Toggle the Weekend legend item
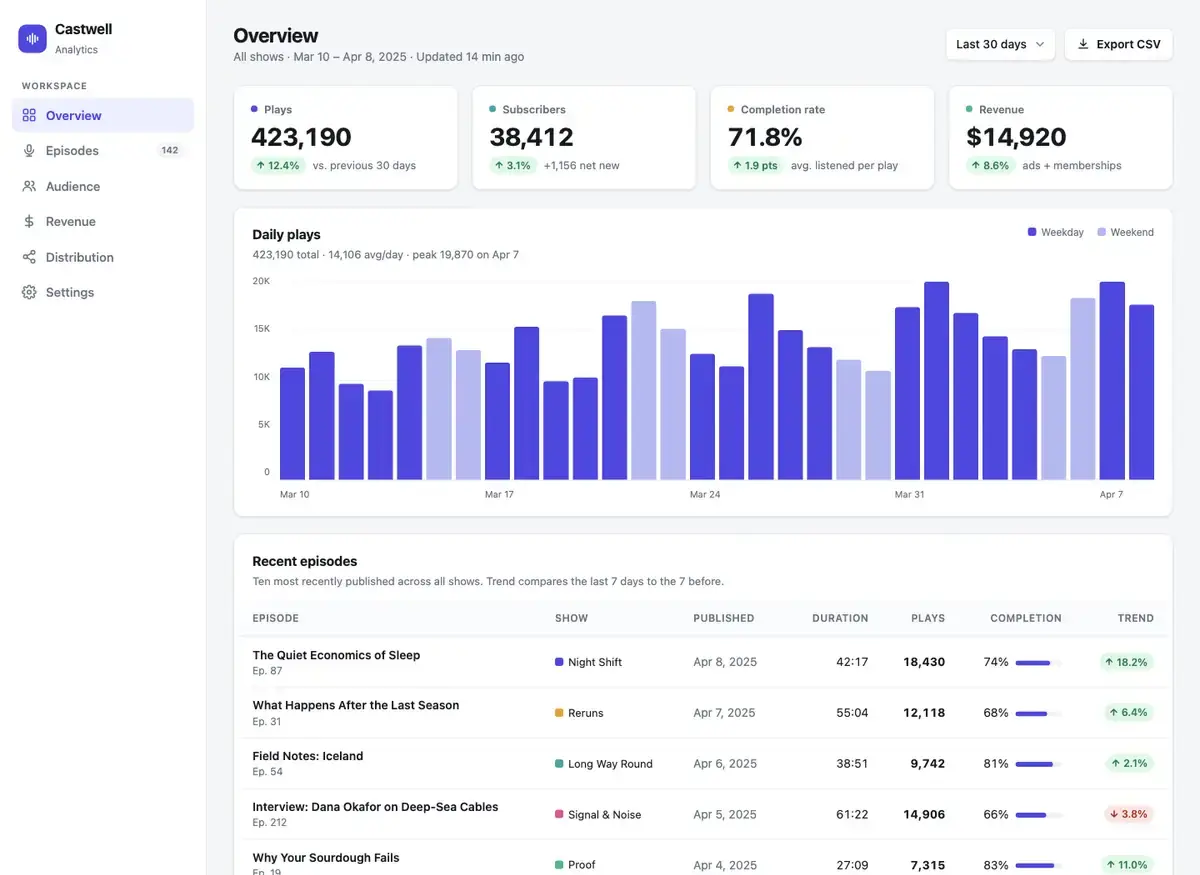Screen dimensions: 1200x875 tap(1125, 232)
